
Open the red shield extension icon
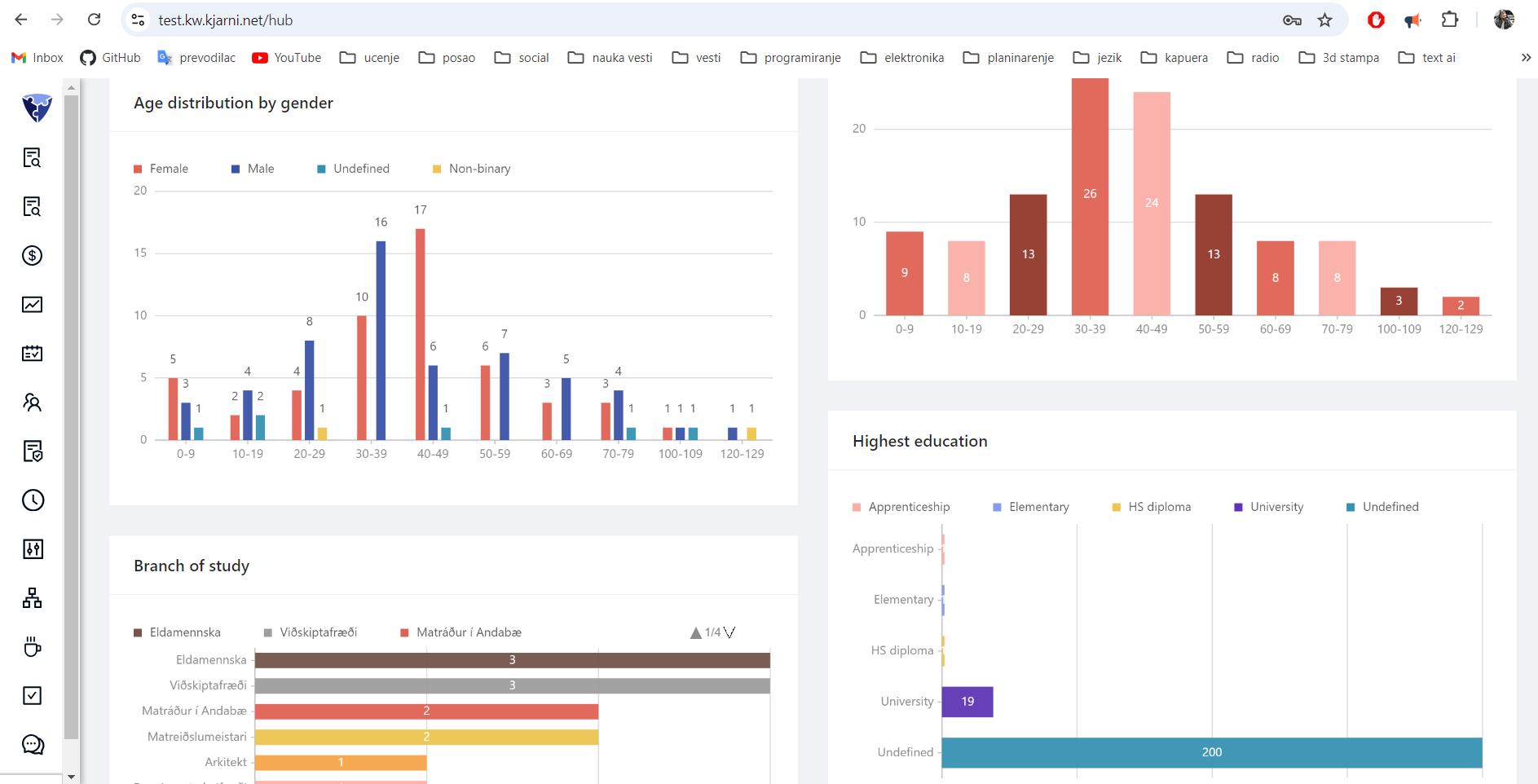1376,20
